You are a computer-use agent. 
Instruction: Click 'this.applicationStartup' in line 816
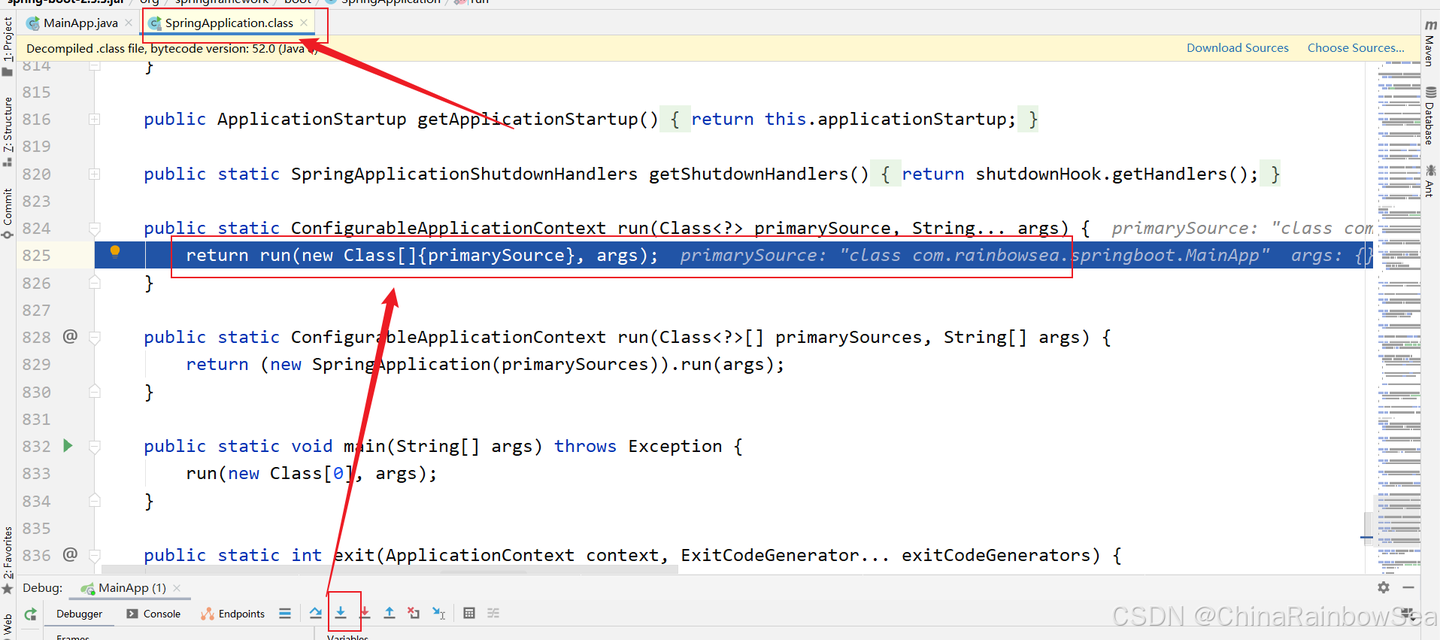point(886,119)
